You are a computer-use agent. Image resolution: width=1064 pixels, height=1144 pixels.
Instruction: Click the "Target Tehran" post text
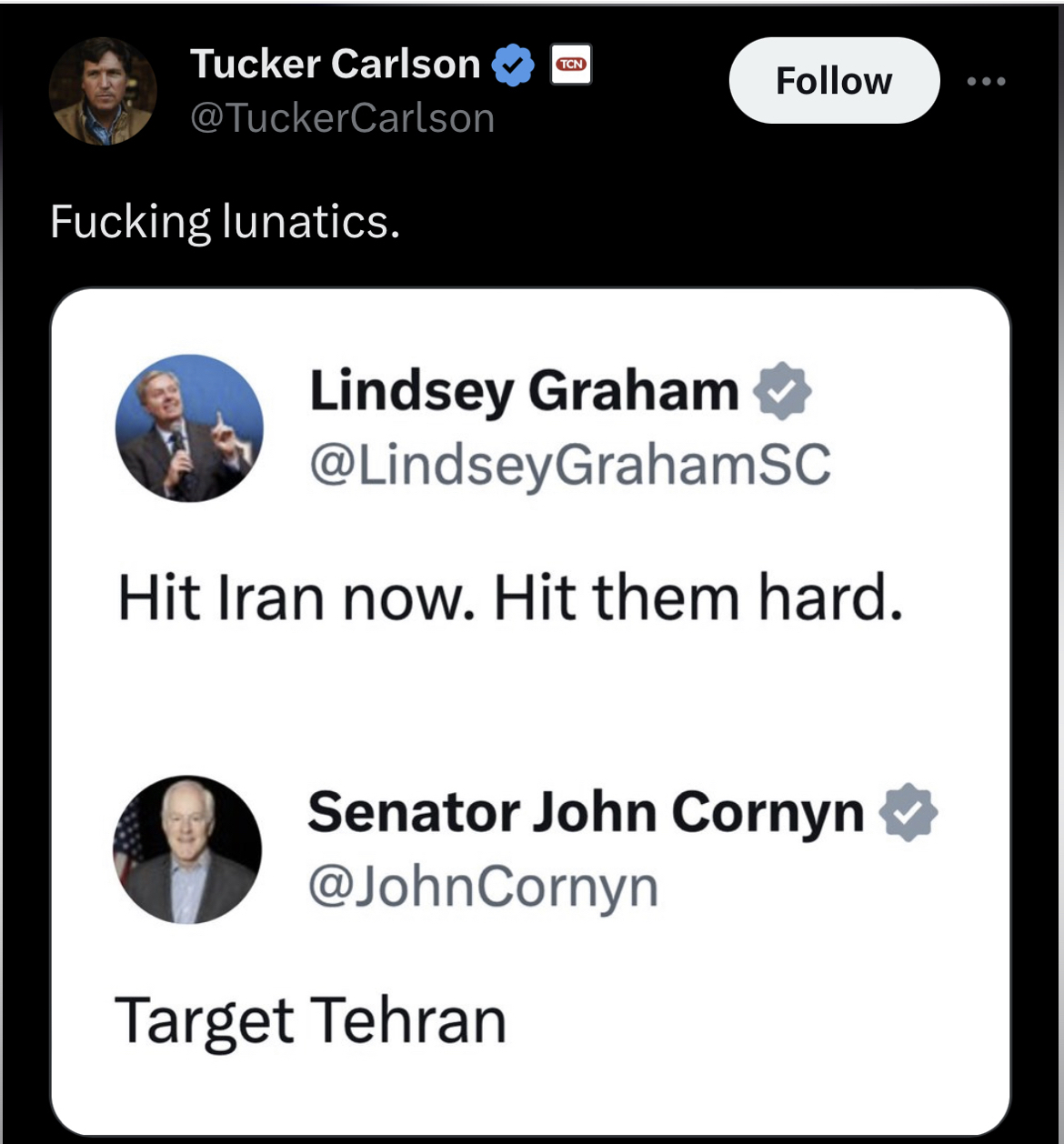point(310,1020)
